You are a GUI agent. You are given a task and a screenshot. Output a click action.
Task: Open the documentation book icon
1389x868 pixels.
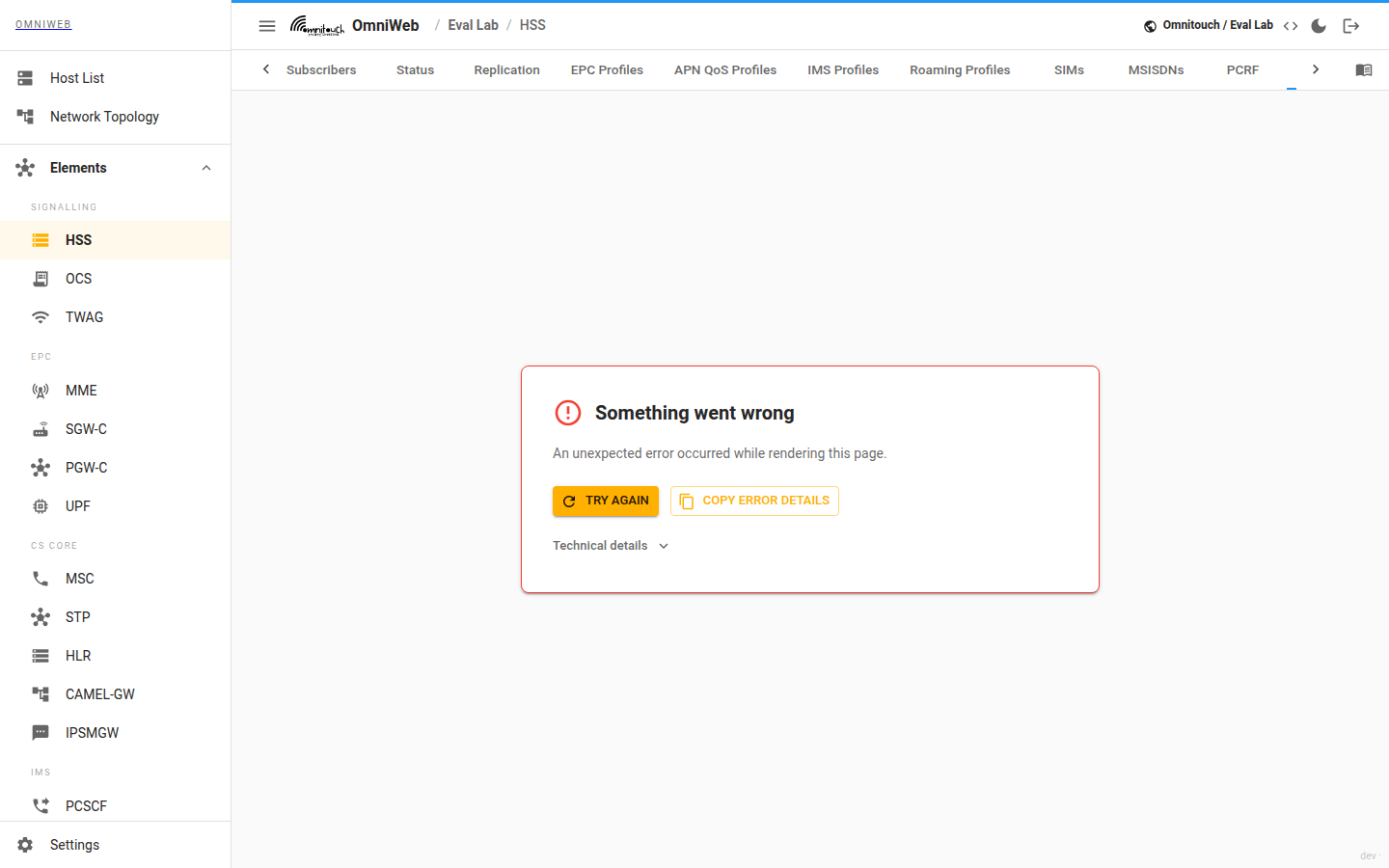point(1364,69)
